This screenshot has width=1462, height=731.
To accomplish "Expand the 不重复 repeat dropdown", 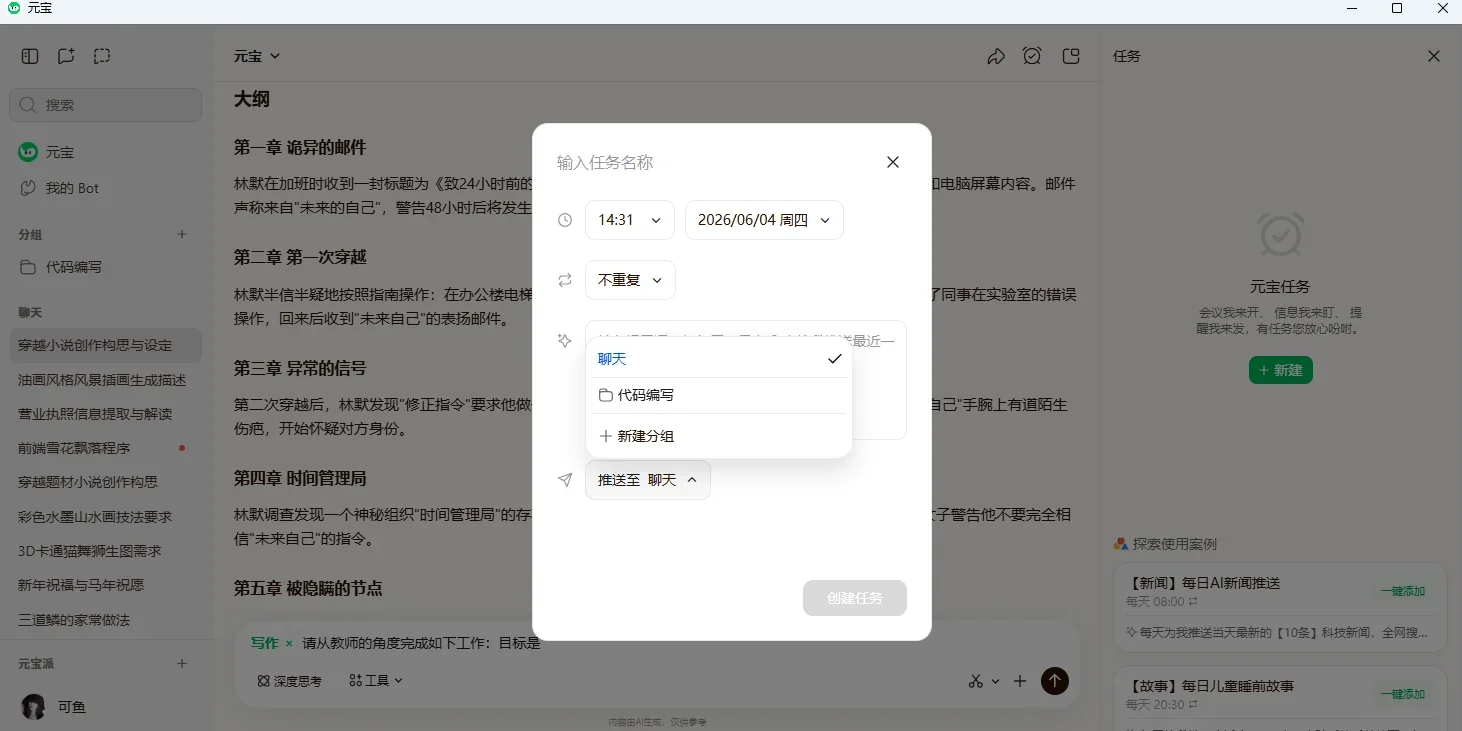I will tap(630, 280).
